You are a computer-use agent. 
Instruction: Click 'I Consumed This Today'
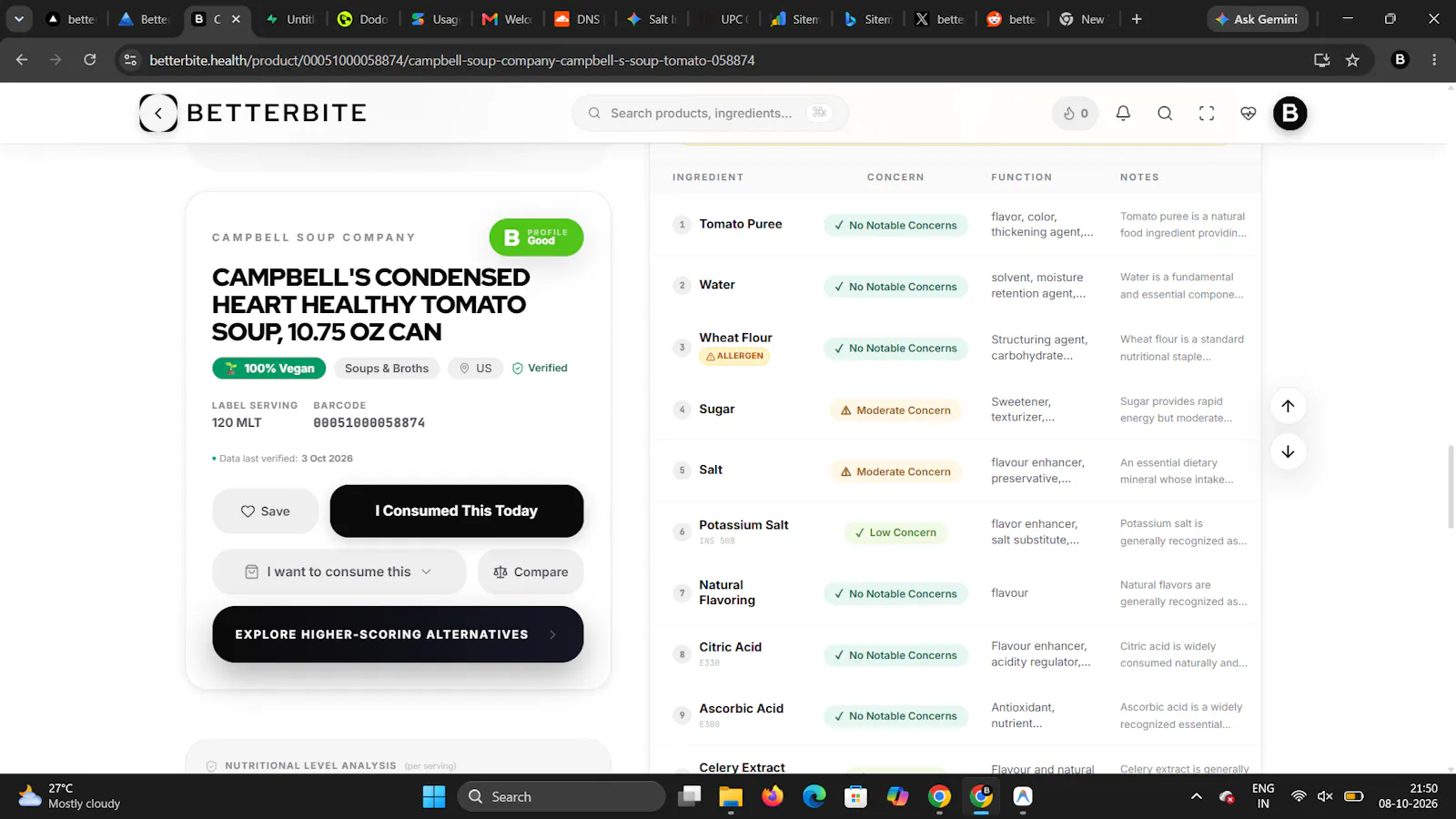point(457,511)
